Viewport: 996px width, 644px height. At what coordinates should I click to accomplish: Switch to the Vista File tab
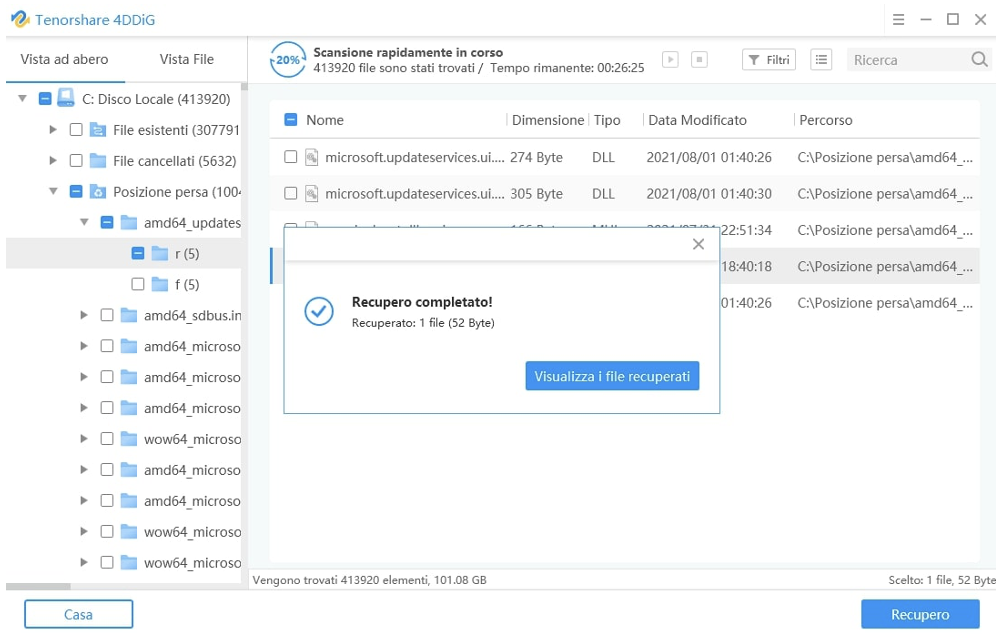pos(186,59)
